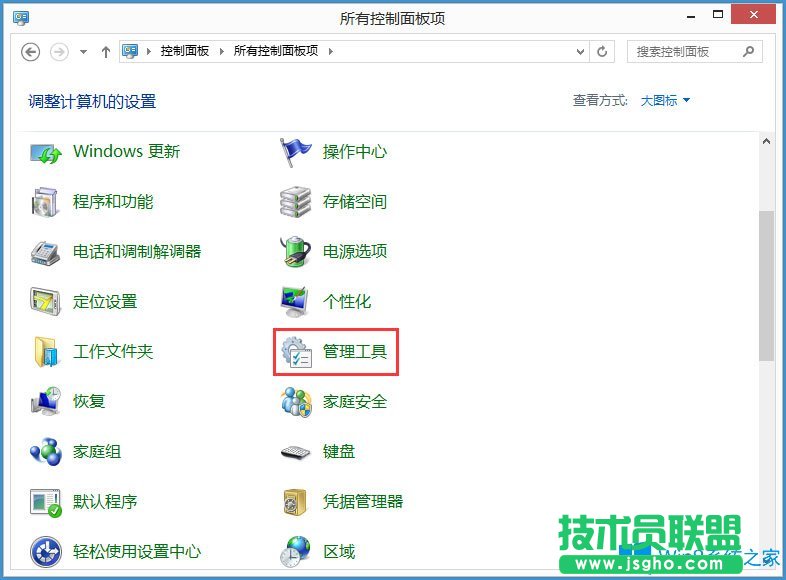Viewport: 786px width, 580px height.
Task: Click the vertical scrollbar thumb
Action: point(766,286)
